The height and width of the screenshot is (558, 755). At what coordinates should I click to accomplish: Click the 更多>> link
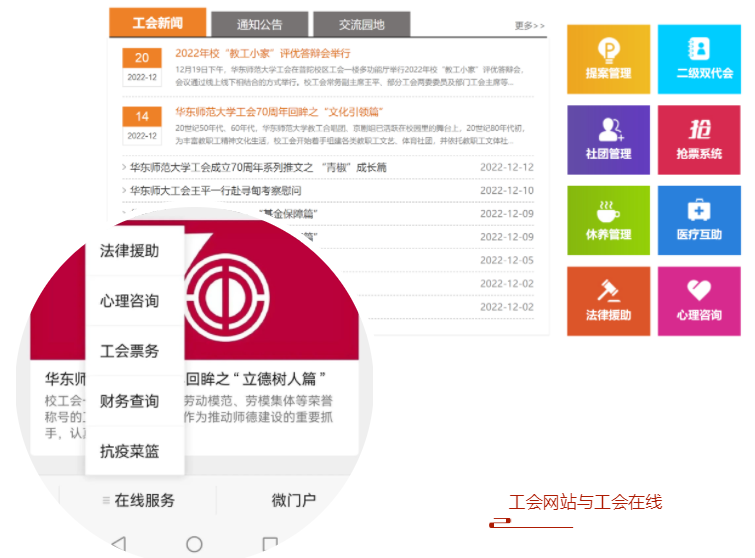(530, 26)
